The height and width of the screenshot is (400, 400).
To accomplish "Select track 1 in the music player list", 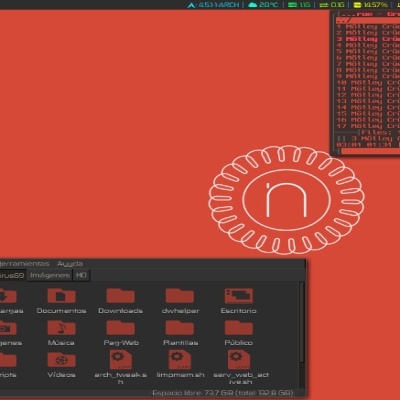I will point(368,26).
